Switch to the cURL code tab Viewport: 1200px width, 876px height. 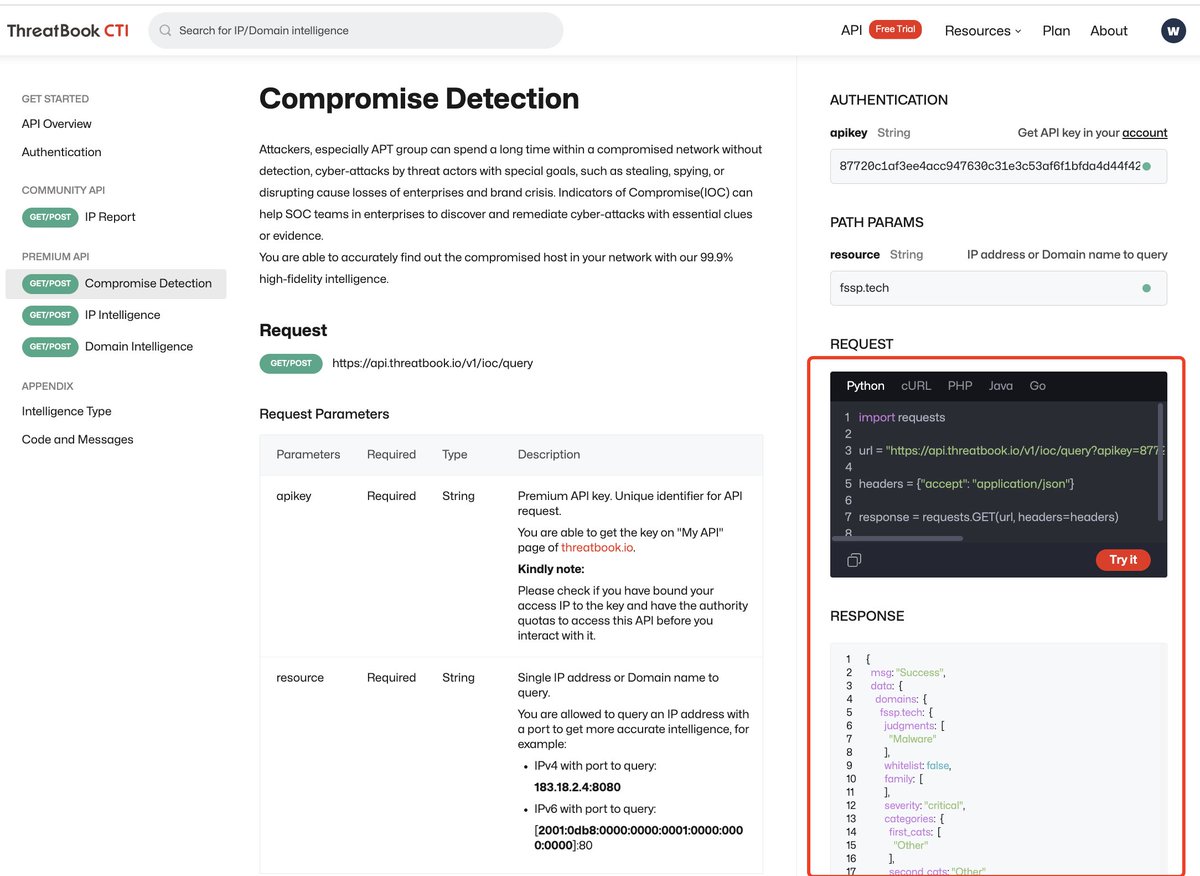point(916,386)
